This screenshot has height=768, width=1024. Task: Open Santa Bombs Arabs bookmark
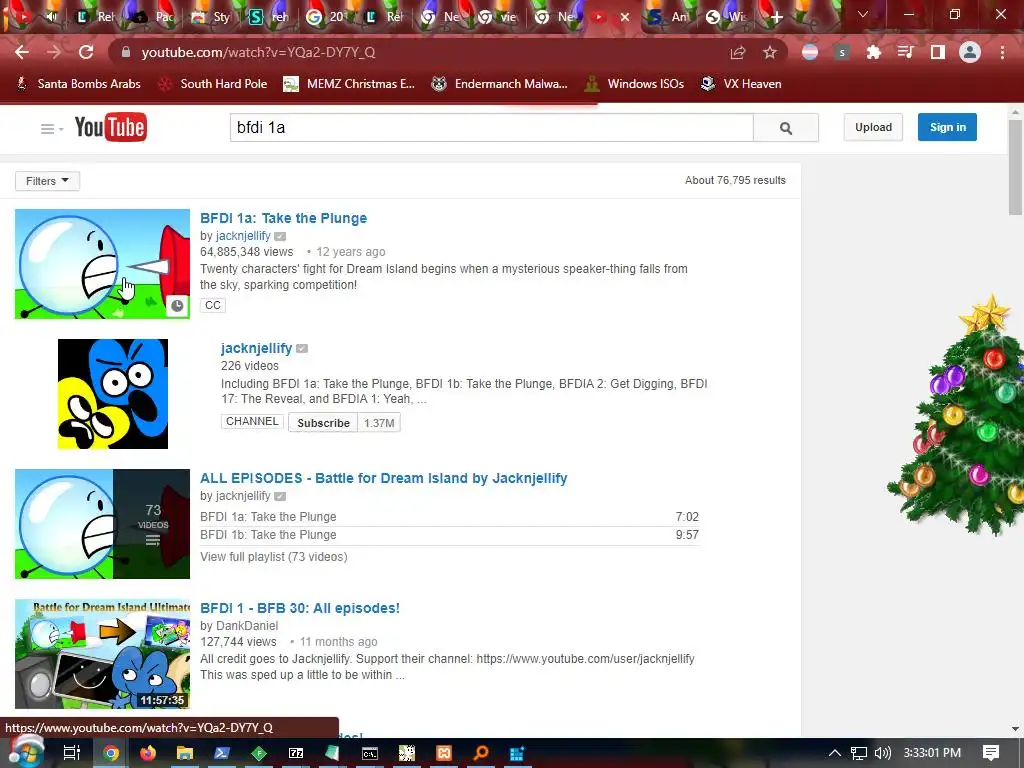tap(78, 84)
